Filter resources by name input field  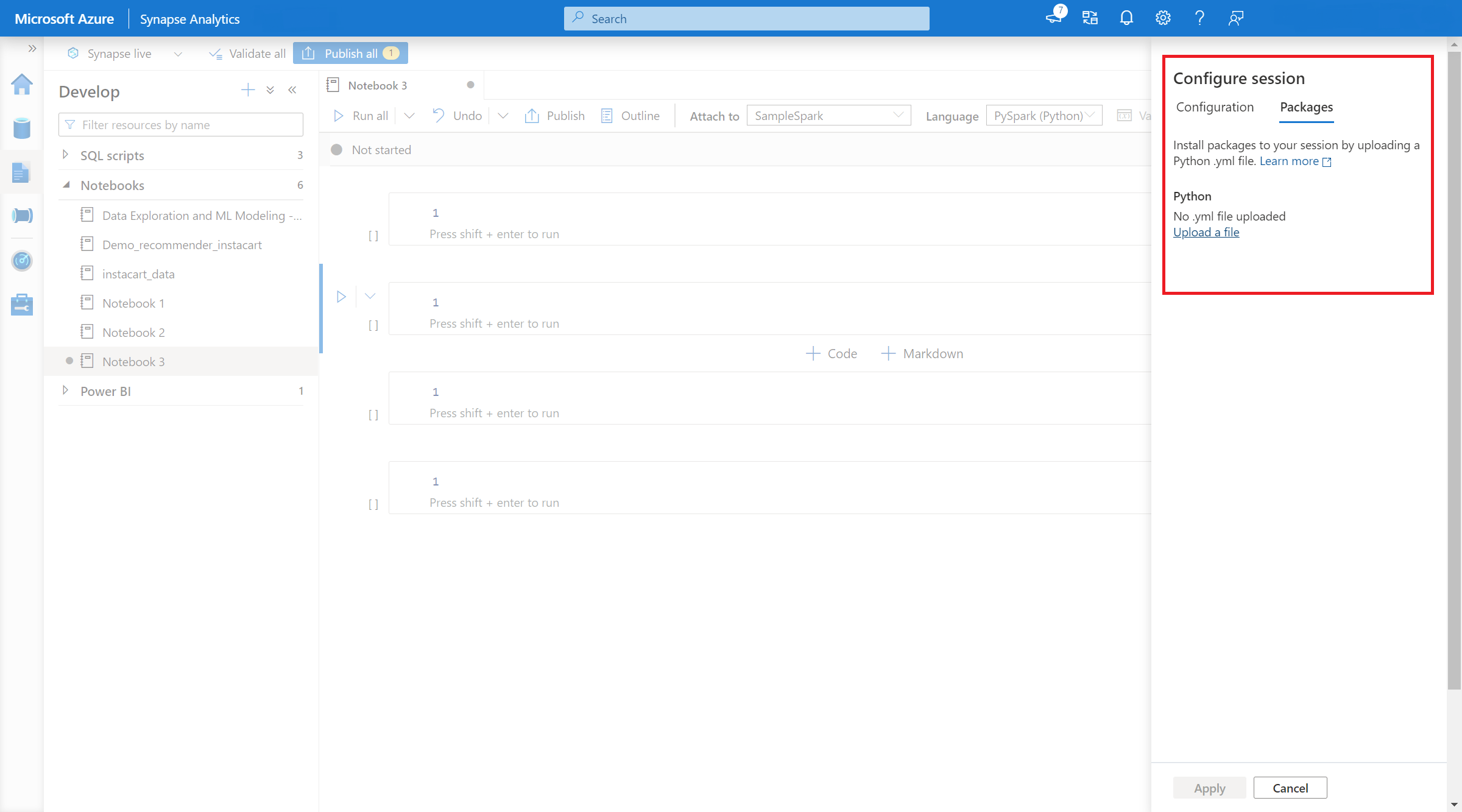tap(182, 124)
